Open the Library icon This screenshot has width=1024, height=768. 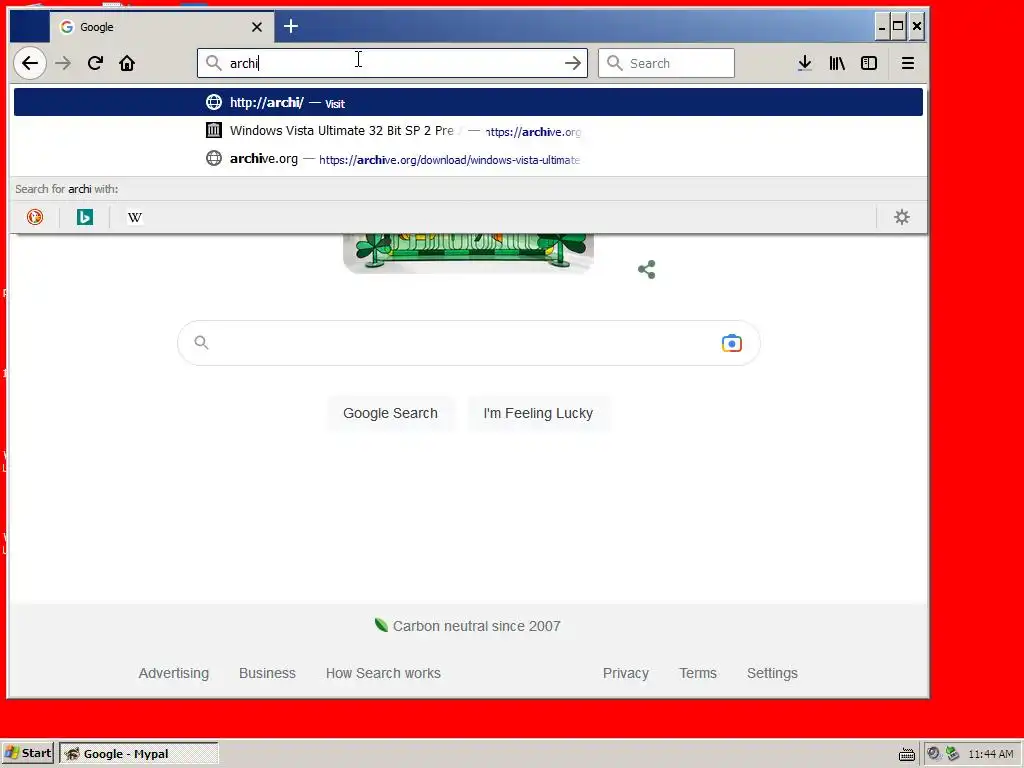coord(837,63)
